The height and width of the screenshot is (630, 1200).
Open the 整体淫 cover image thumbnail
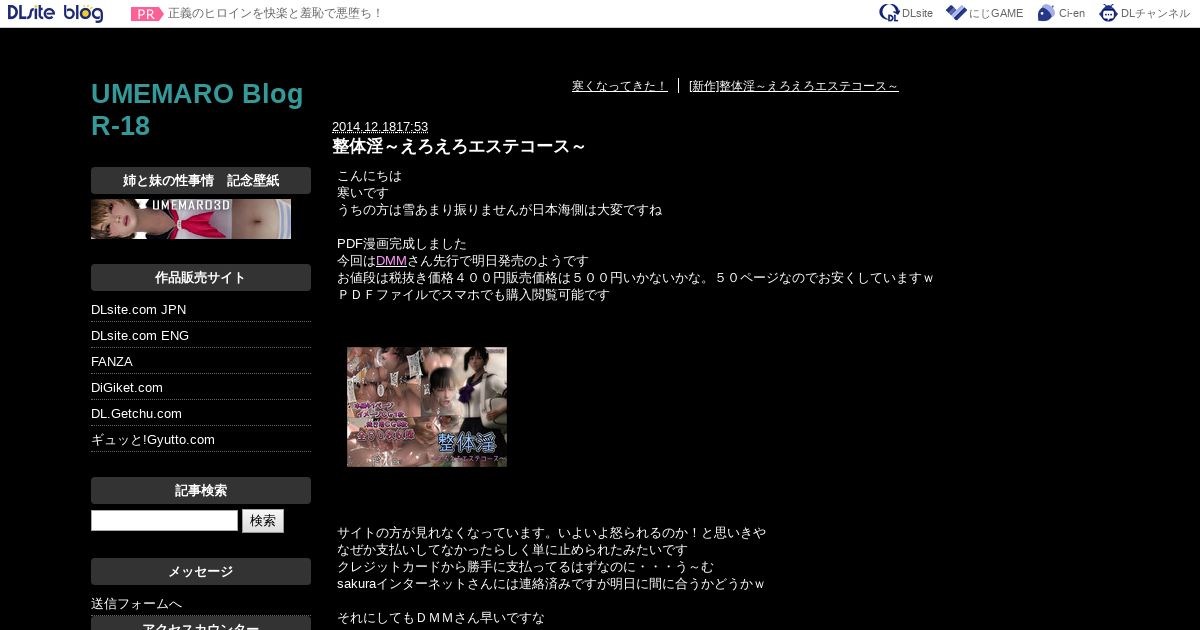427,407
